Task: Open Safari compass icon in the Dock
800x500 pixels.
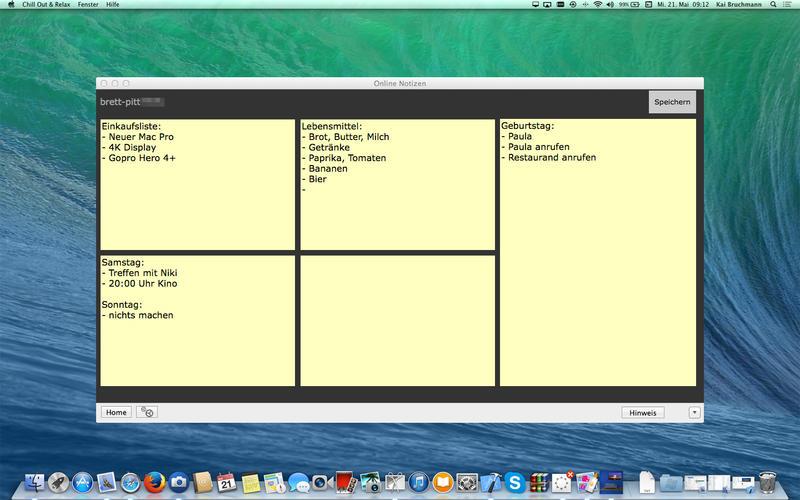Action: pyautogui.click(x=131, y=483)
